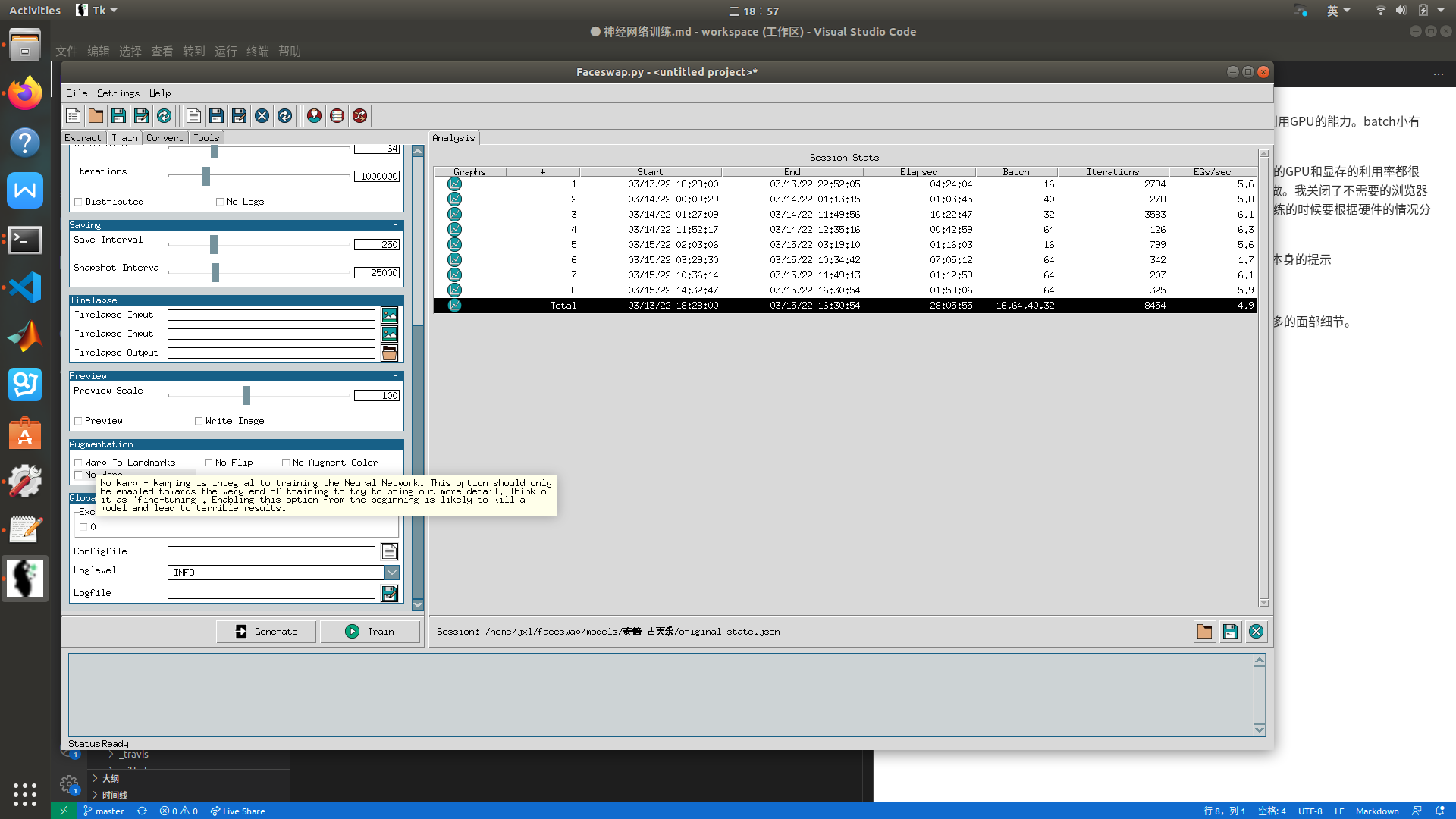
Task: Collapse the Augmentation section
Action: click(395, 444)
